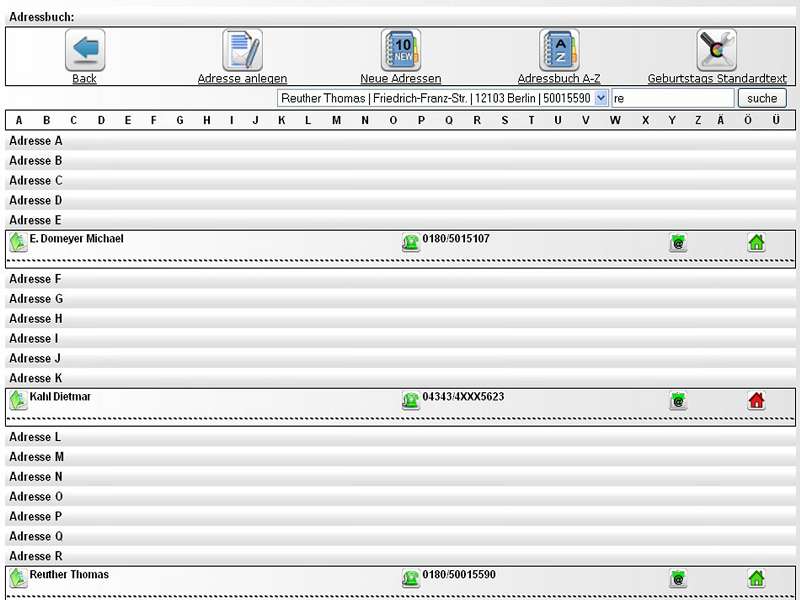This screenshot has height=600, width=800.
Task: Select letter K in alphabet bar
Action: (281, 121)
